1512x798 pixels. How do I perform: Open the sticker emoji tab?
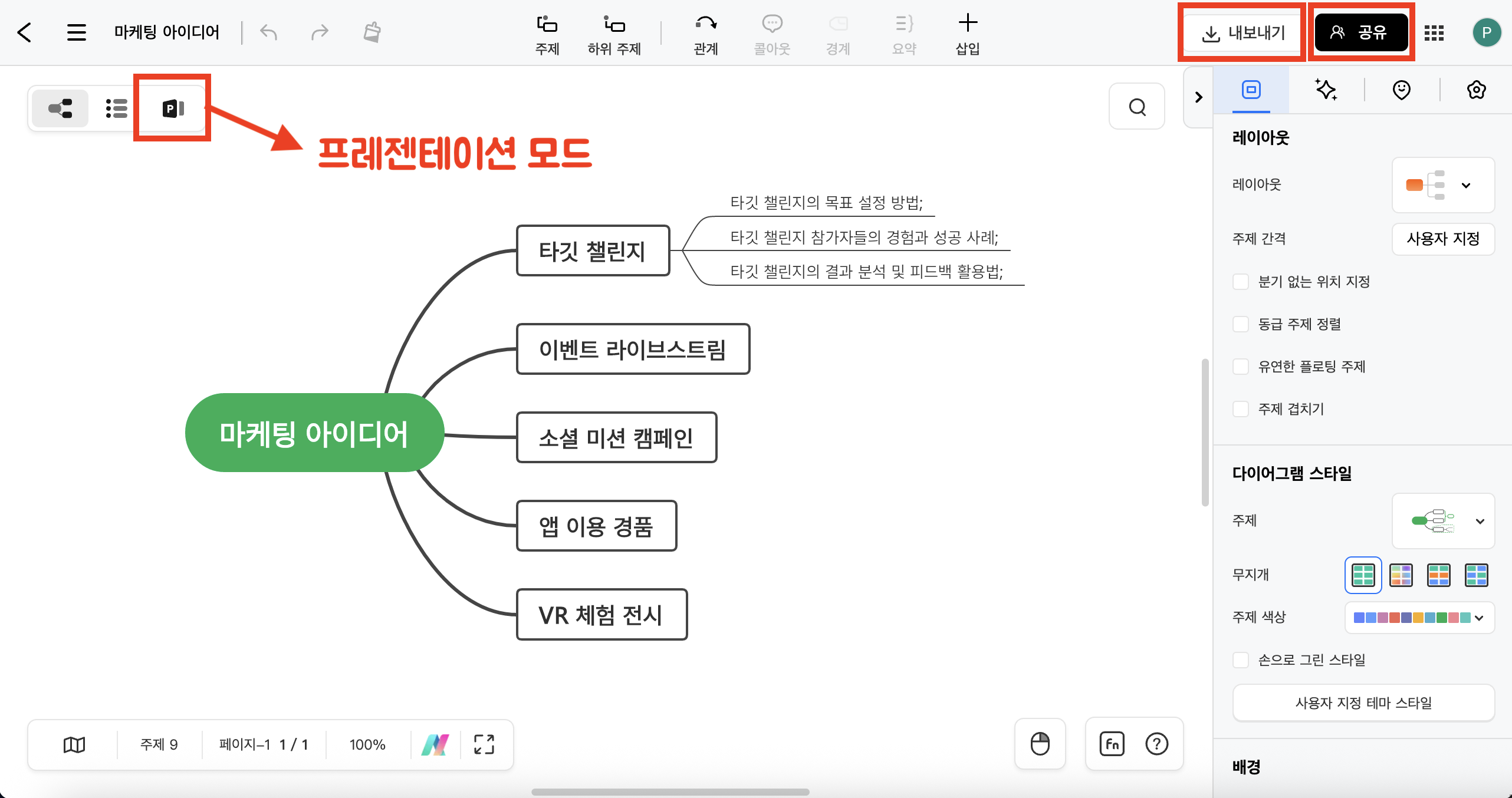point(1401,90)
